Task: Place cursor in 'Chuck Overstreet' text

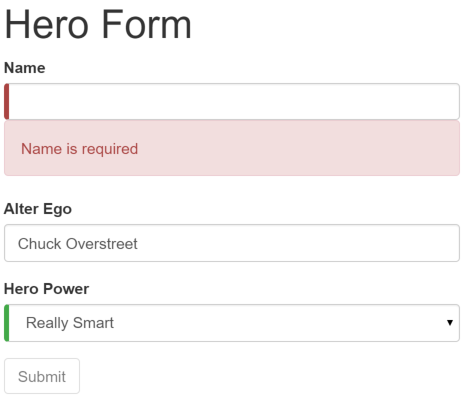Action: coord(77,244)
